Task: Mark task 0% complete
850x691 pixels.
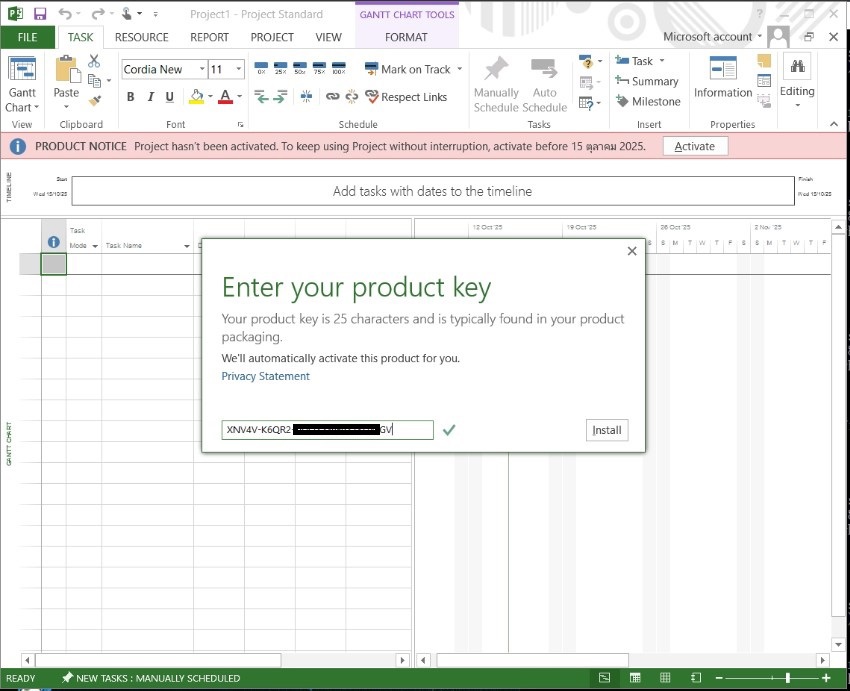Action: coord(261,68)
